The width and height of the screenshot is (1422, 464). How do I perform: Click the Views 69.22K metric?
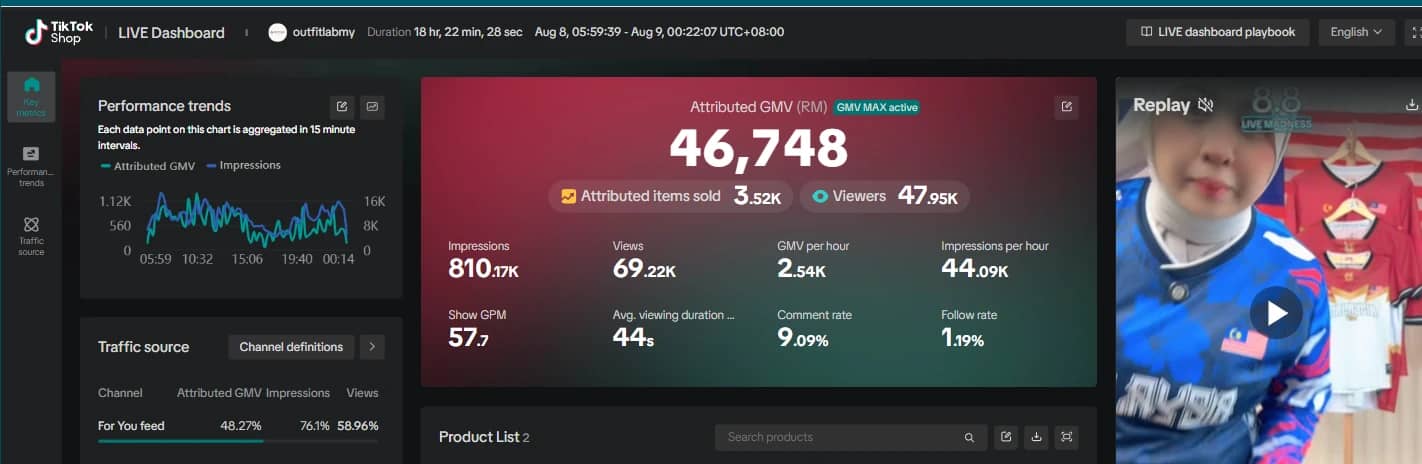click(644, 259)
